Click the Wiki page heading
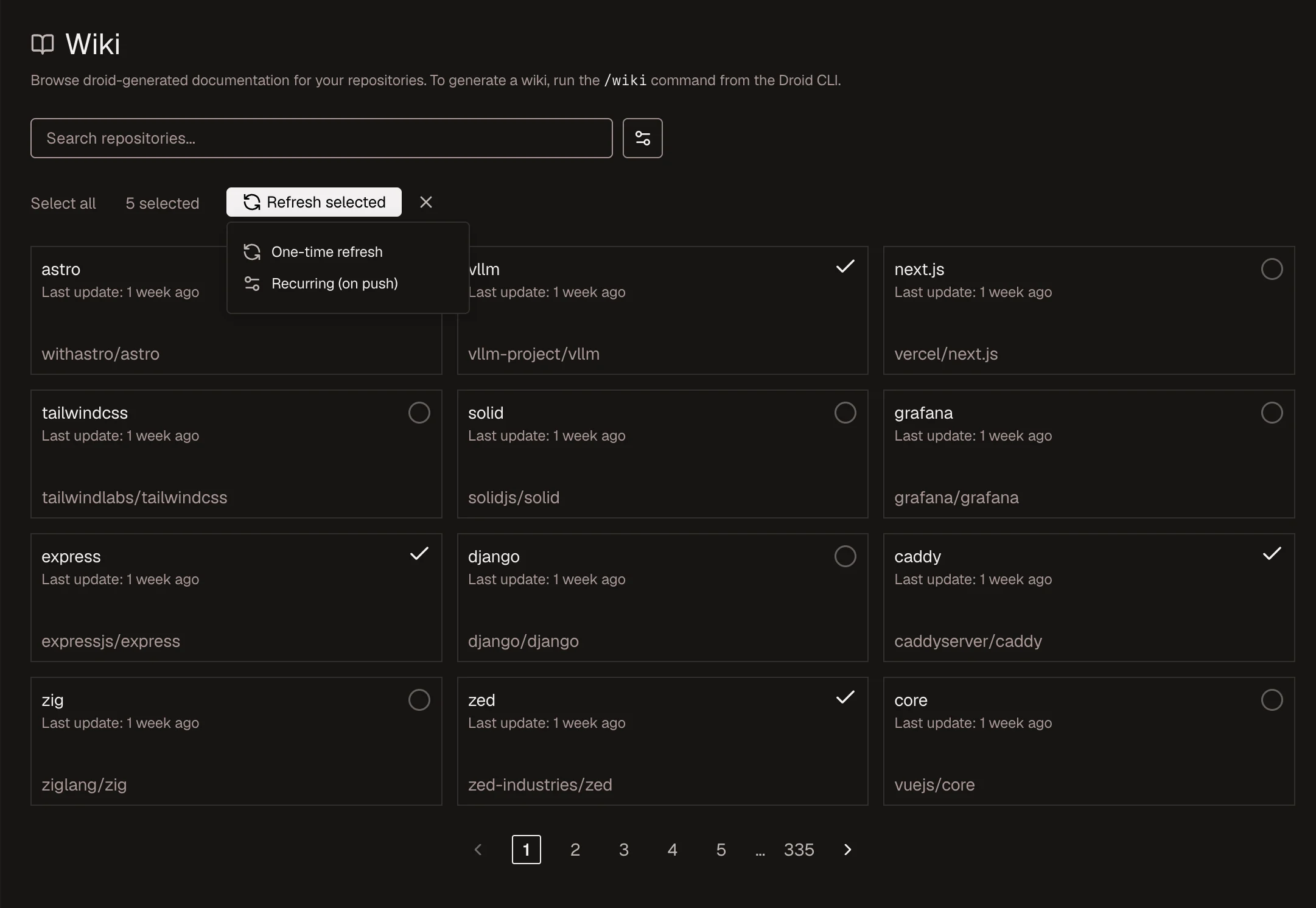 [x=93, y=44]
